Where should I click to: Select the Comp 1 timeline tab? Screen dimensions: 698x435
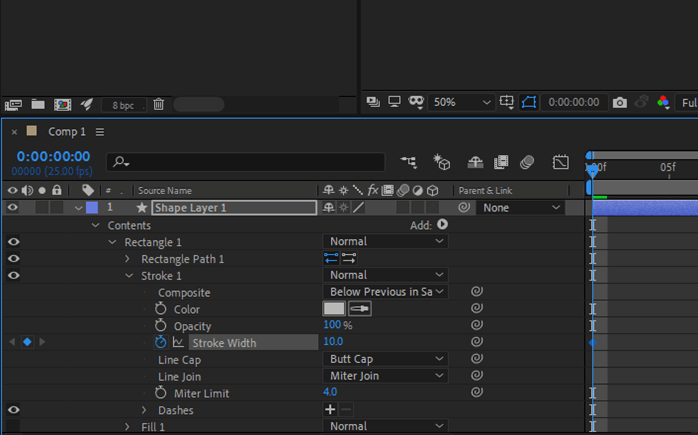coord(67,132)
